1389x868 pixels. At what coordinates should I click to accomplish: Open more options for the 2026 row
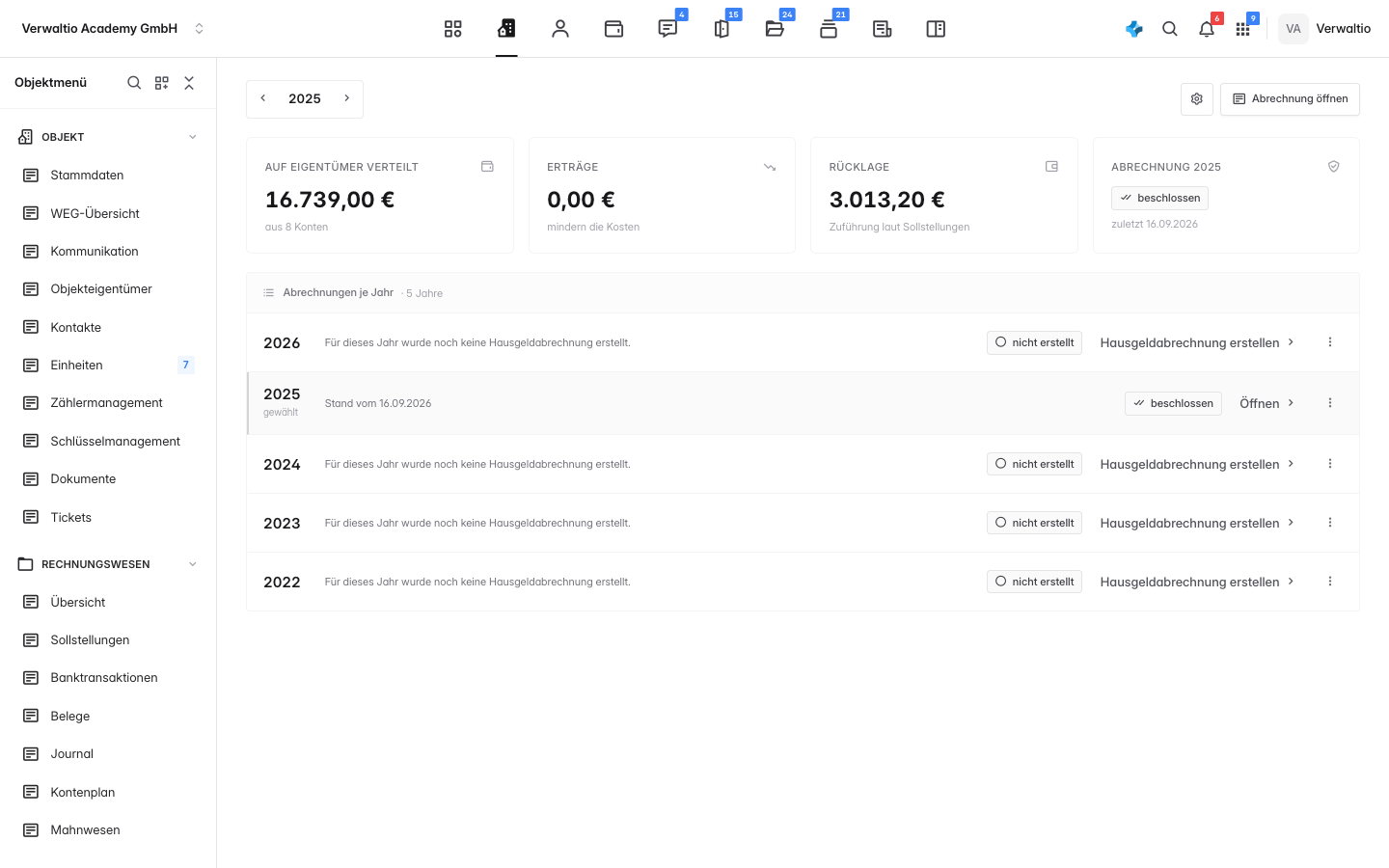[x=1330, y=342]
